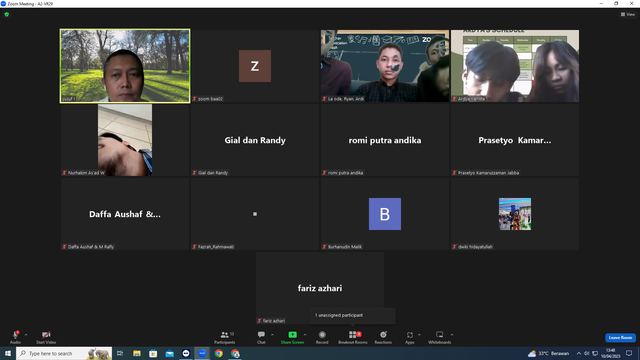Open the Reactions menu
Image resolution: width=640 pixels, height=360 pixels.
383,337
